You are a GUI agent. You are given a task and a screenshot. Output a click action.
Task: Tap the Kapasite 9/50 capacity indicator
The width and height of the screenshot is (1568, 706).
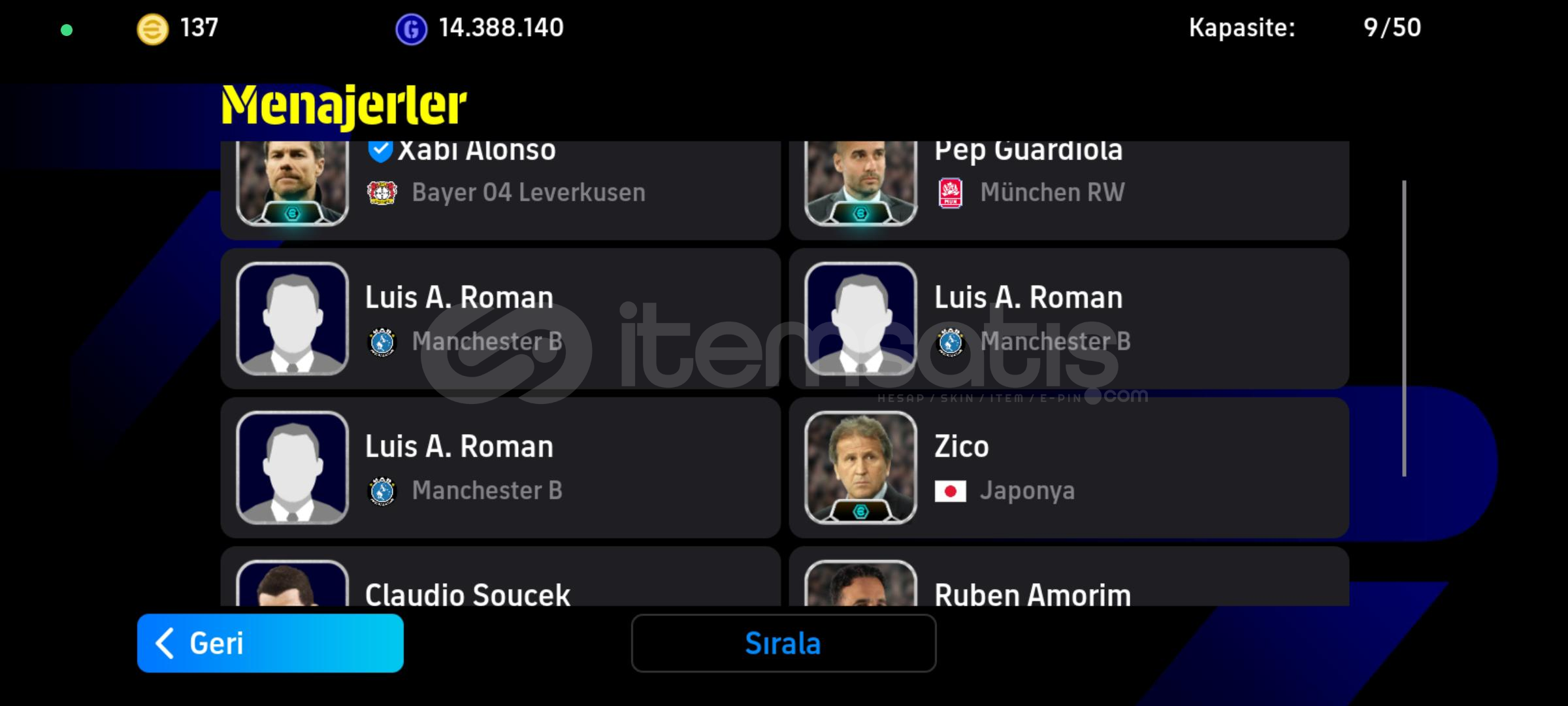(x=1305, y=28)
